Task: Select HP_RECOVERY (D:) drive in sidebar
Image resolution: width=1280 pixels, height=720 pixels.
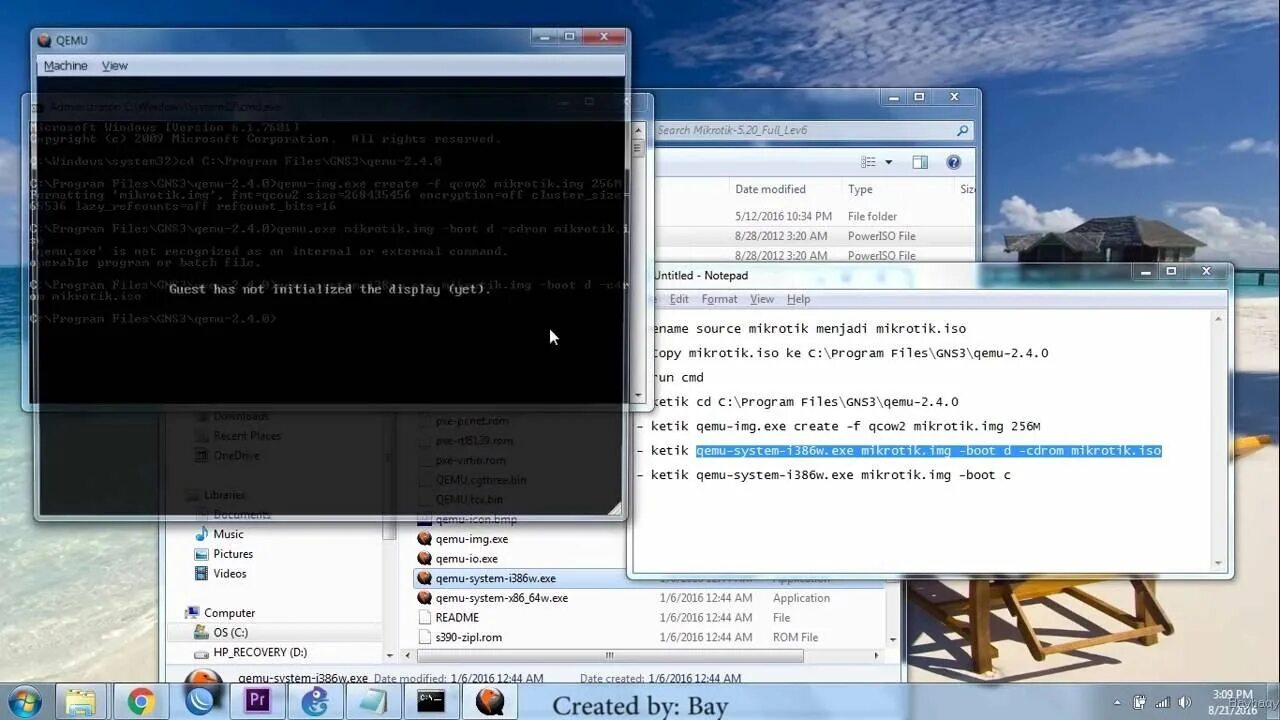Action: tap(260, 652)
